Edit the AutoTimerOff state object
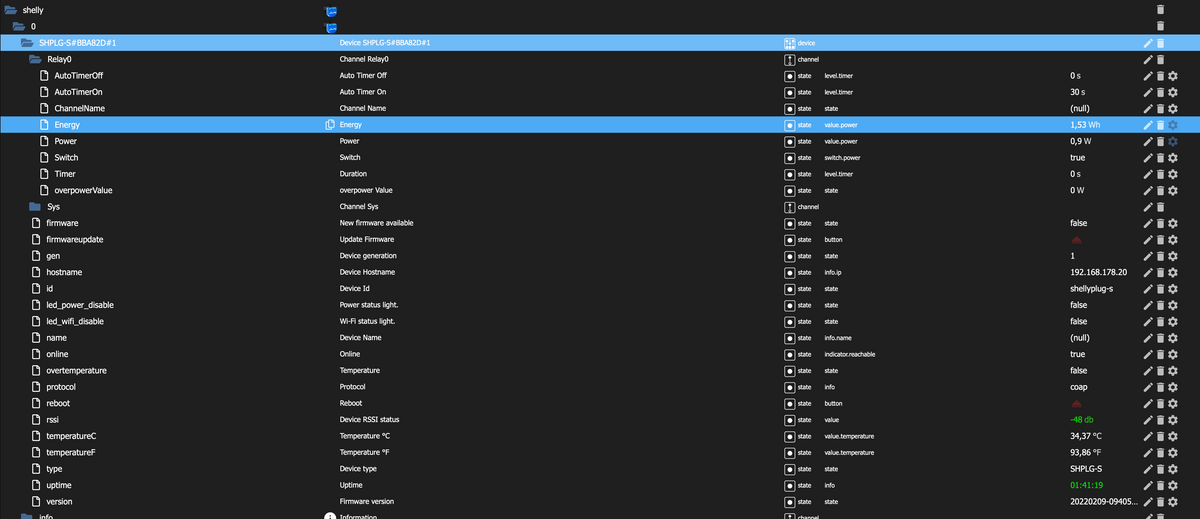Image resolution: width=1200 pixels, height=519 pixels. [1148, 76]
